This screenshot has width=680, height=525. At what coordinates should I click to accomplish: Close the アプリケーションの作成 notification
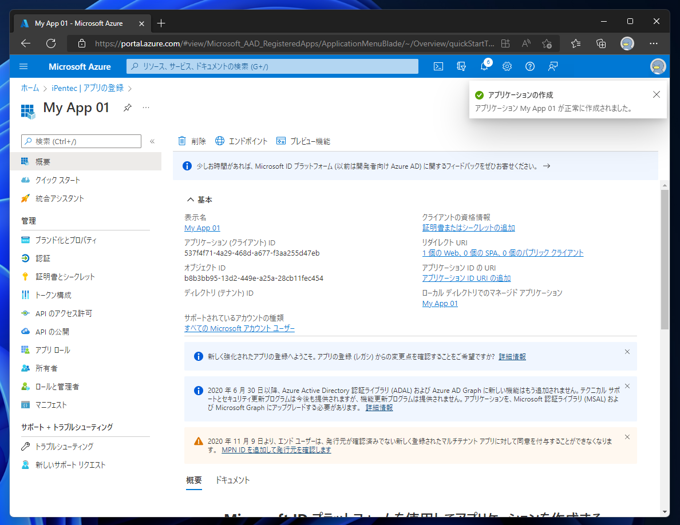(656, 95)
